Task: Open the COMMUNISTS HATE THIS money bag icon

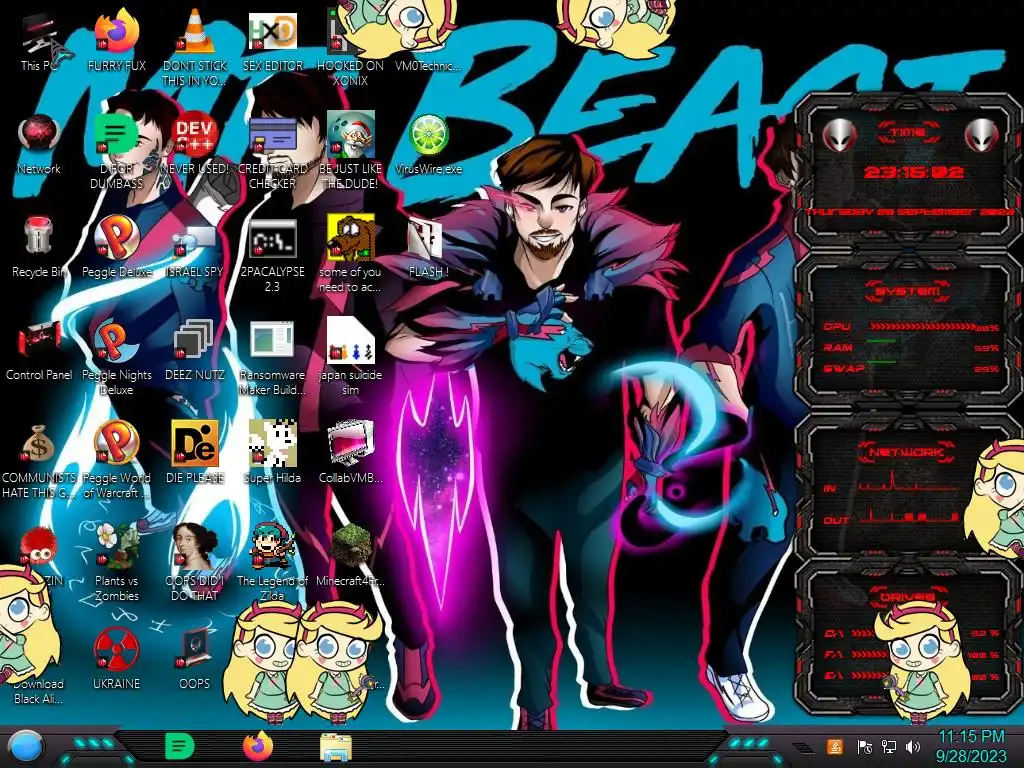Action: (x=39, y=461)
